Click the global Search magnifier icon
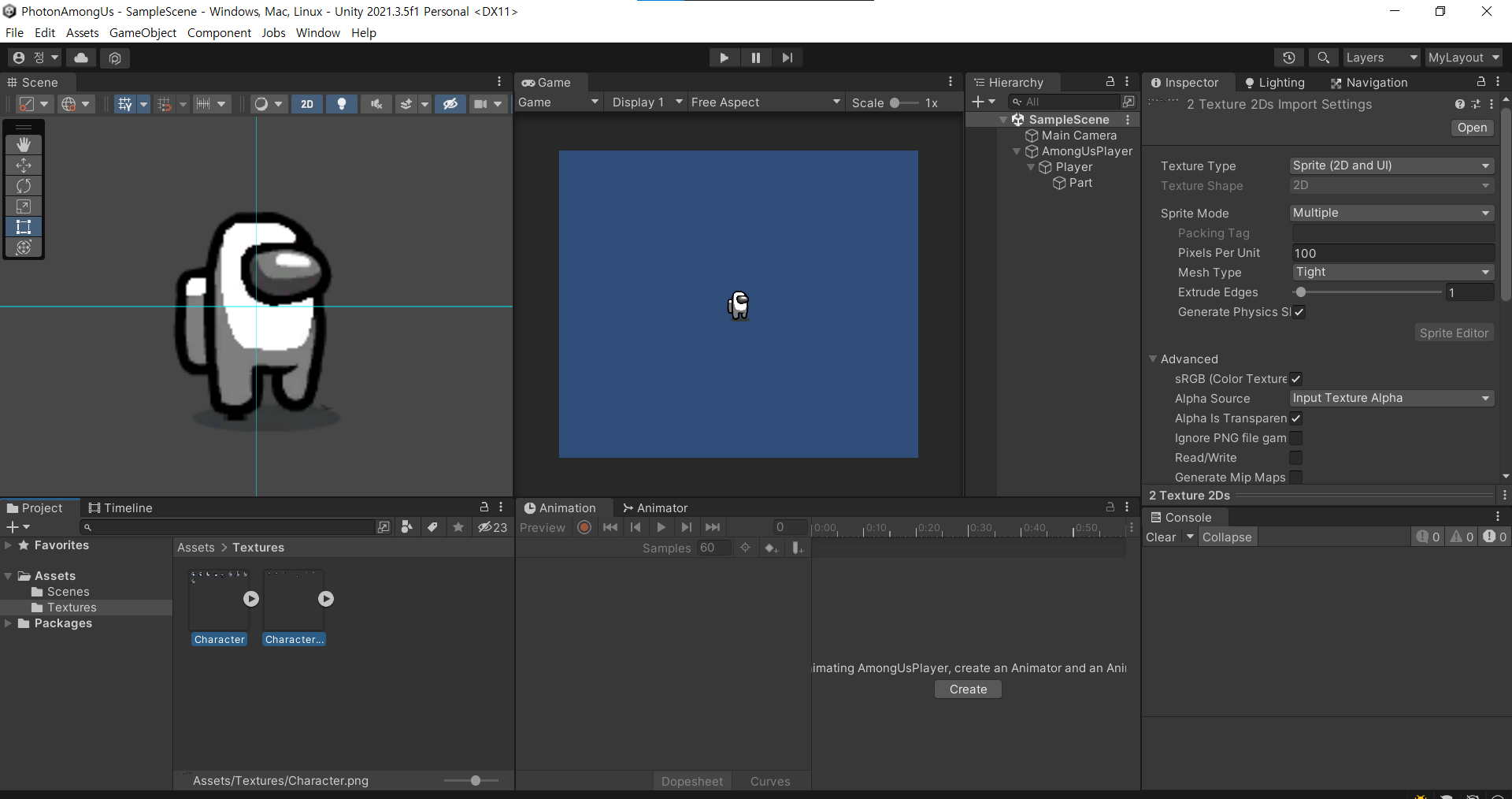The height and width of the screenshot is (799, 1512). [1323, 58]
